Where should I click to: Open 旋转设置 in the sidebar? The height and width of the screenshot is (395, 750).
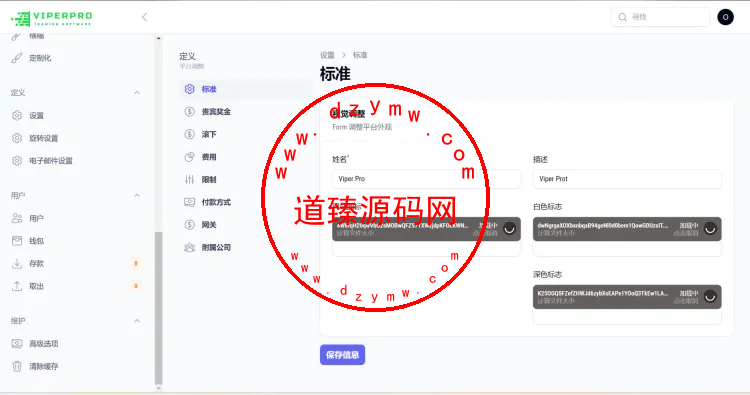pos(44,138)
